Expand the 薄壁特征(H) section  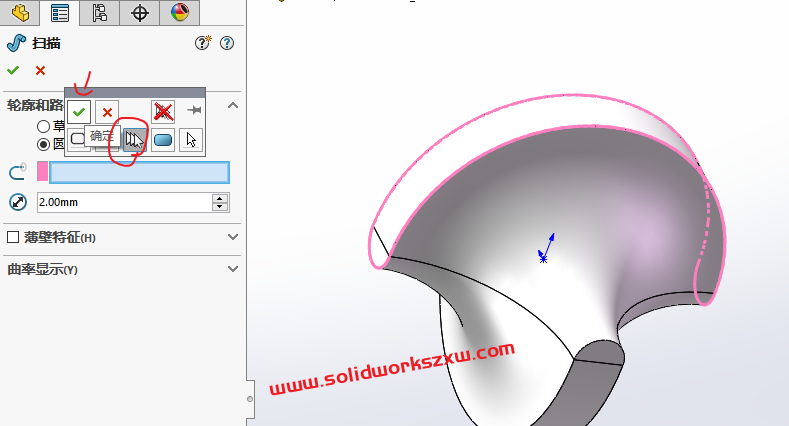[x=232, y=237]
